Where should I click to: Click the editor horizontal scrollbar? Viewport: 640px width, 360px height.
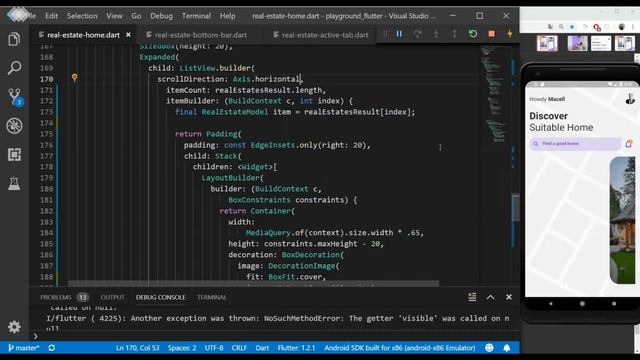(253, 283)
